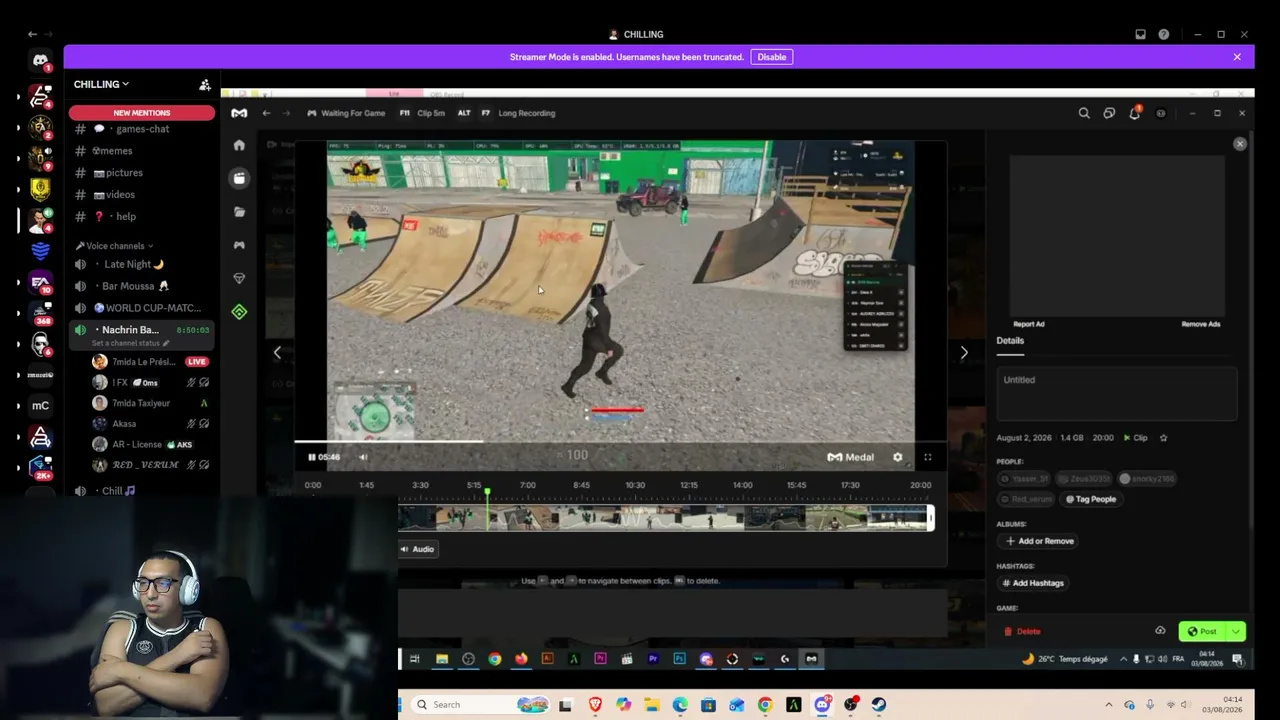The image size is (1280, 720).
Task: Open the clip player settings gear
Action: pos(898,457)
